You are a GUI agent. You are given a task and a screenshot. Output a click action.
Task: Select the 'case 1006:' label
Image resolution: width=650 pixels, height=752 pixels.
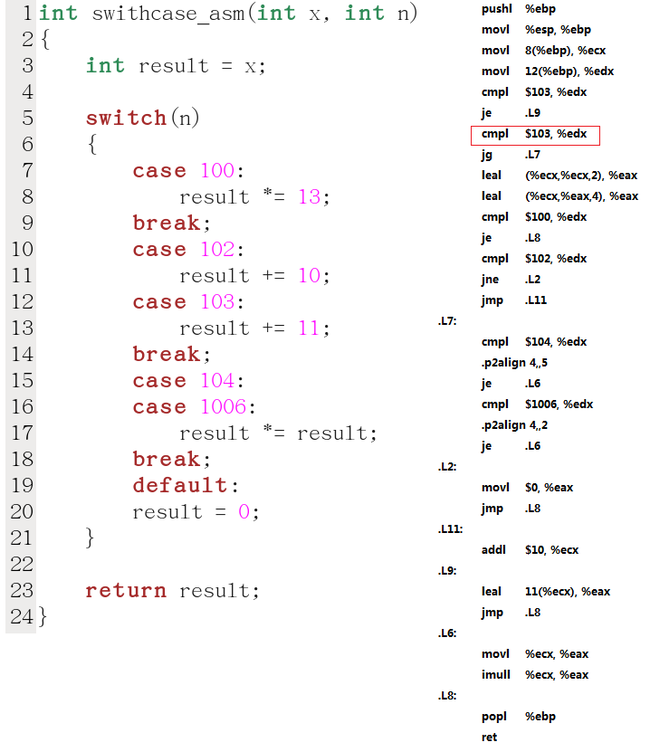point(194,407)
